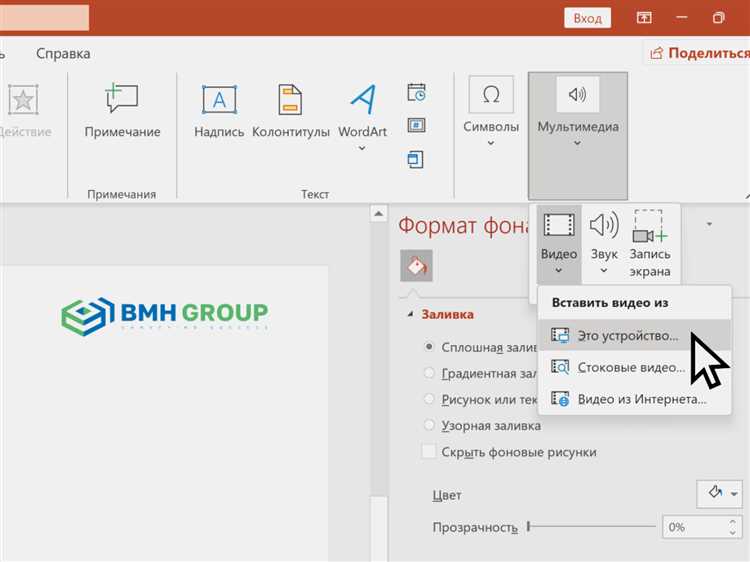Enable Скрыть фоновые рисунки checkbox
Screen dimensions: 750x562
pyautogui.click(x=429, y=452)
